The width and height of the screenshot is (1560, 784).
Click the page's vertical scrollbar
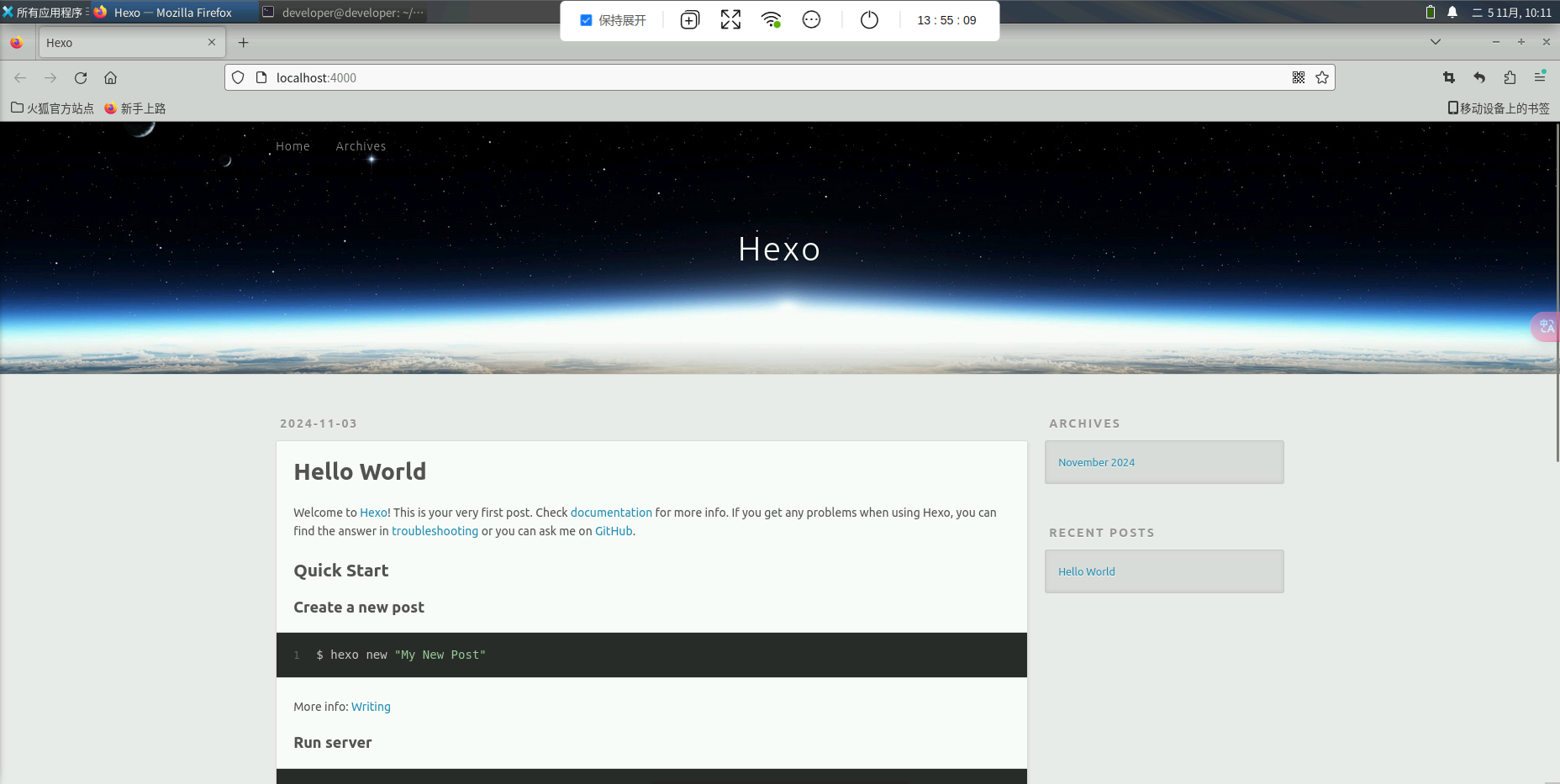click(x=1557, y=294)
